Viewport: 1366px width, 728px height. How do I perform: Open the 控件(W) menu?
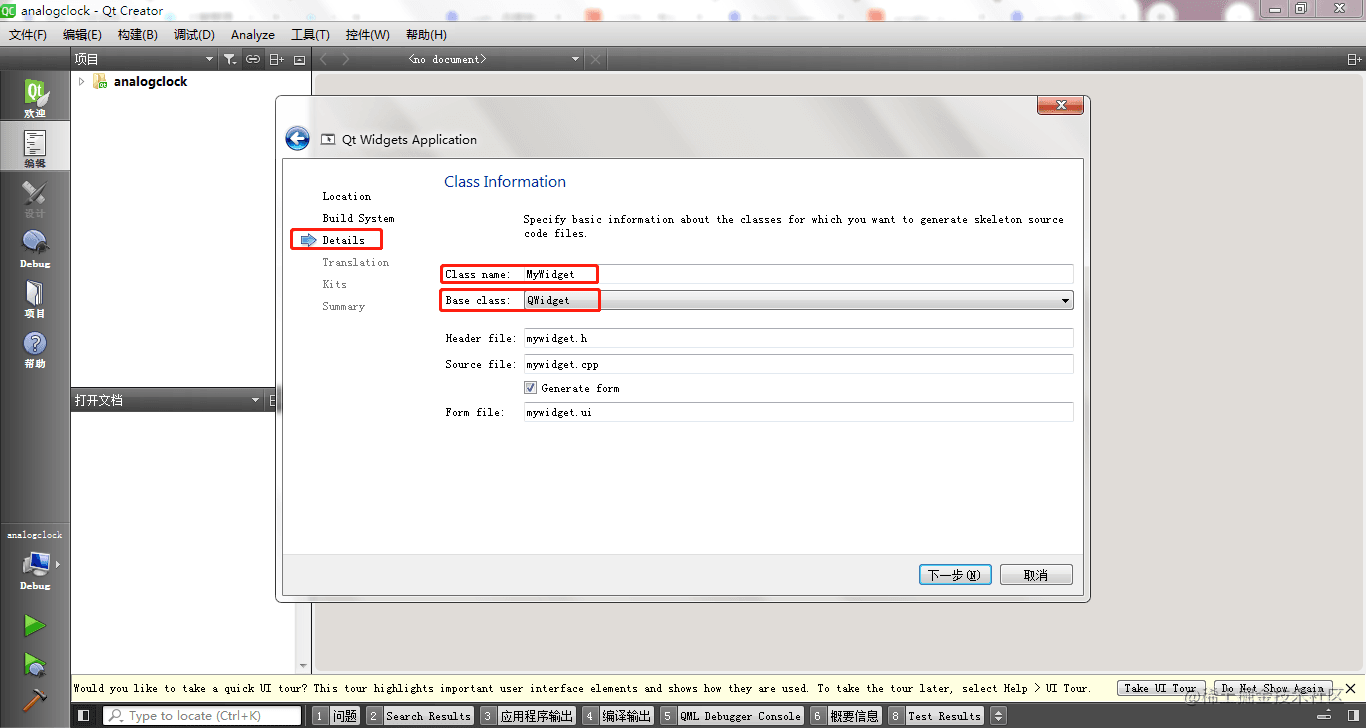click(x=367, y=34)
